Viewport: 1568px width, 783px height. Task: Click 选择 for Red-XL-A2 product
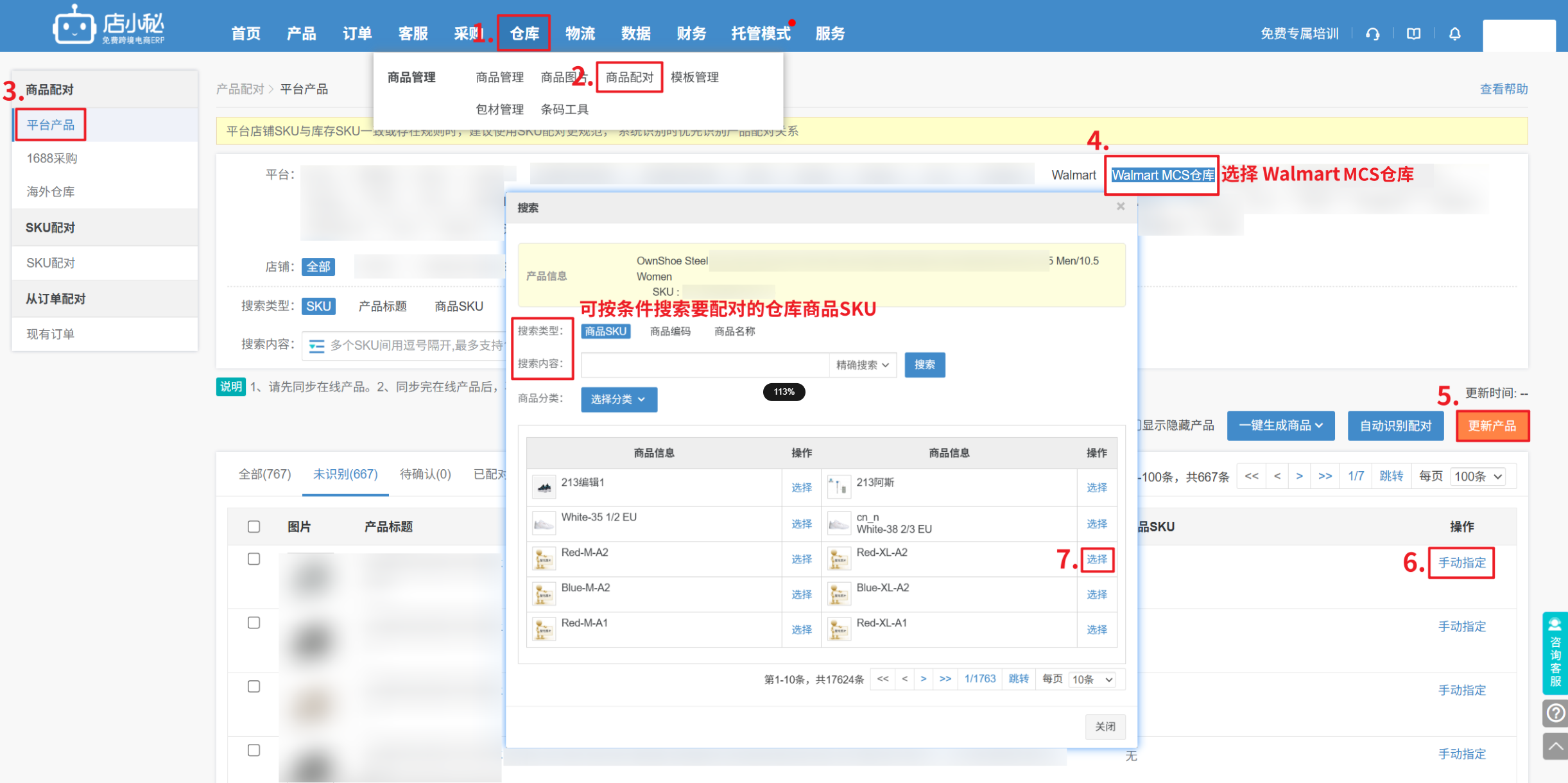tap(1096, 560)
